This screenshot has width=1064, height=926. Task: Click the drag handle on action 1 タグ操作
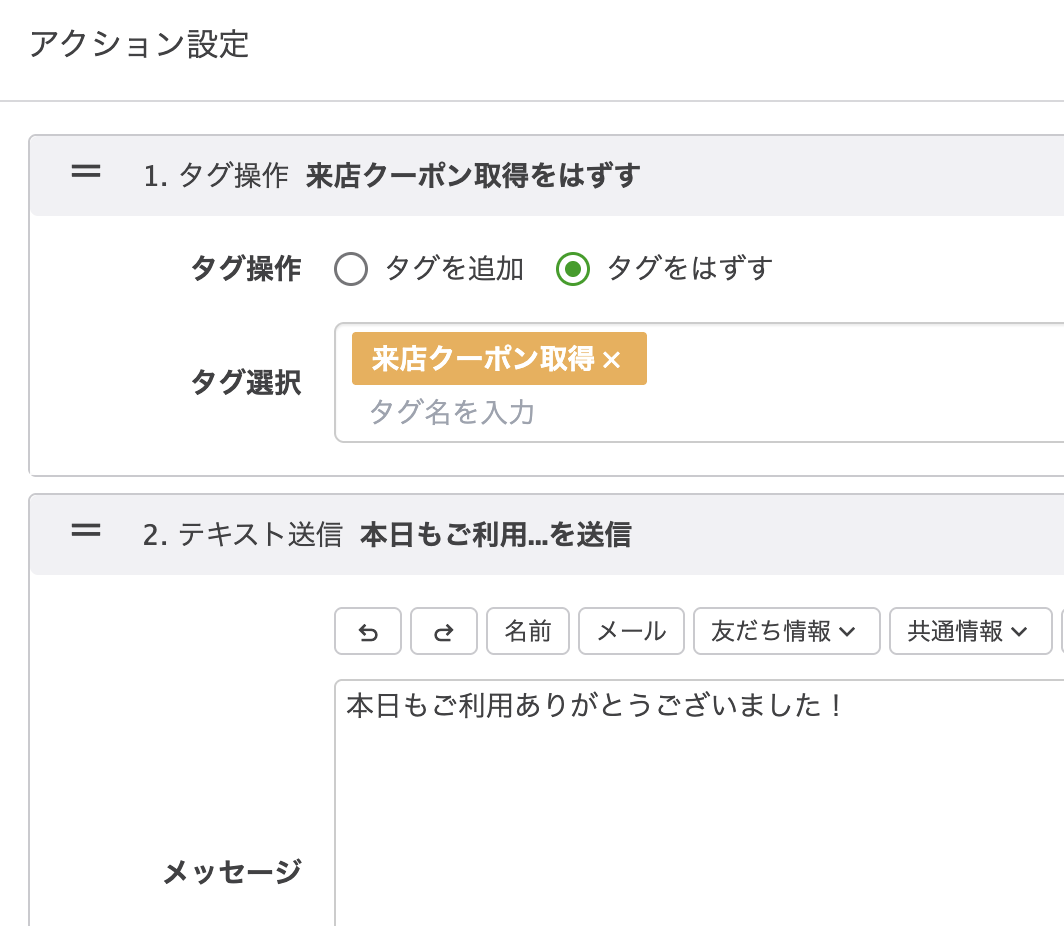(x=86, y=172)
